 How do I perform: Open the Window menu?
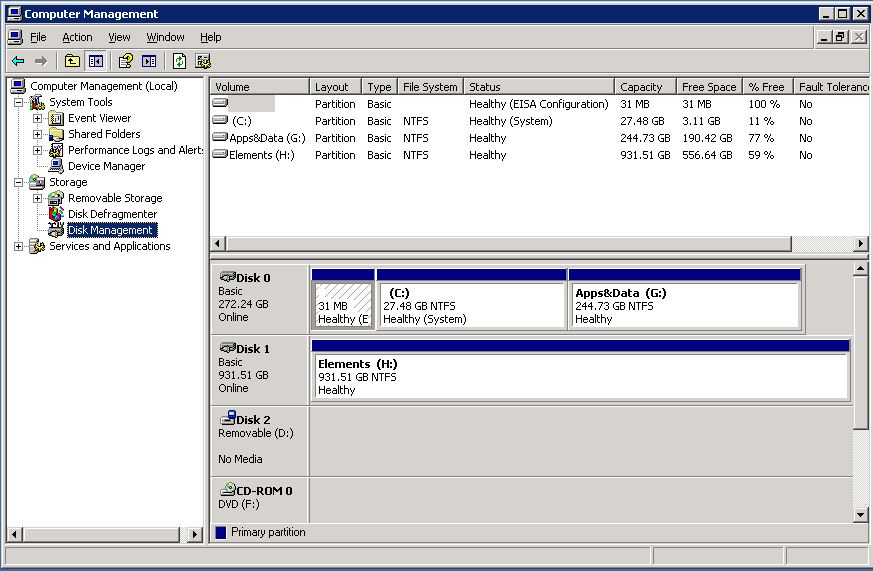click(x=165, y=37)
